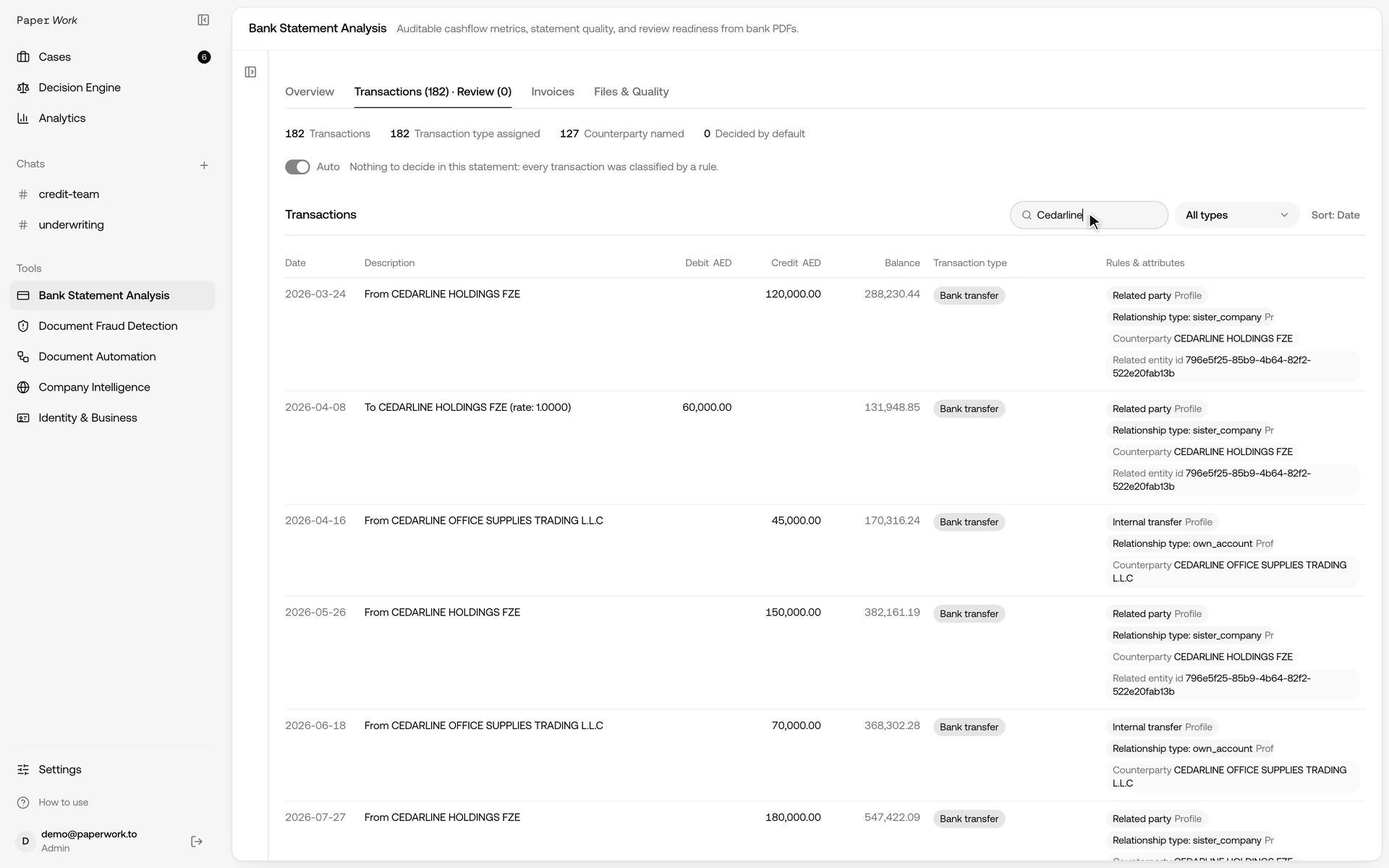Open the All types filter dropdown

pos(1237,216)
